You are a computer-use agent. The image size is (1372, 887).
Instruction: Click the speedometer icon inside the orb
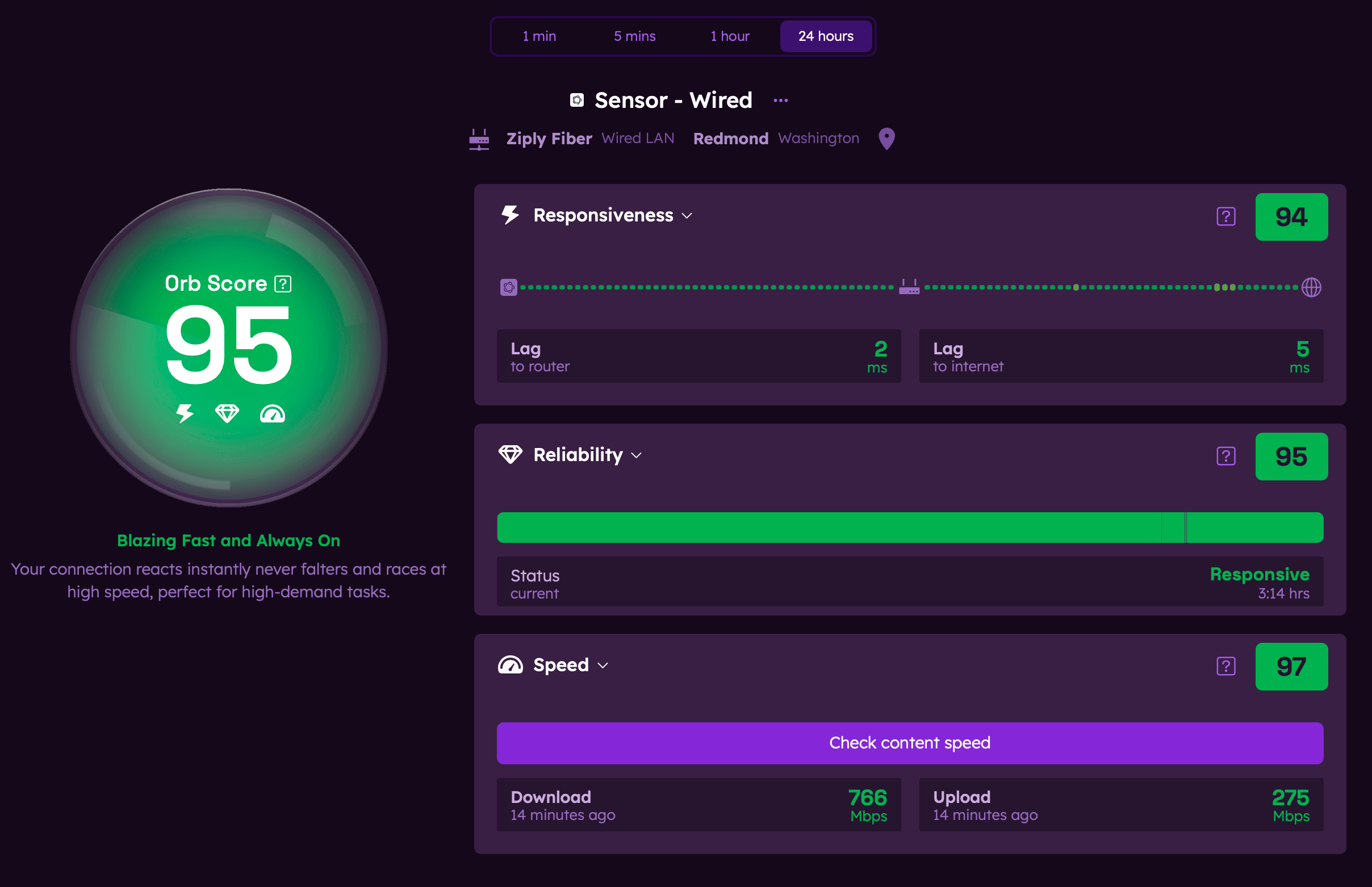point(273,413)
